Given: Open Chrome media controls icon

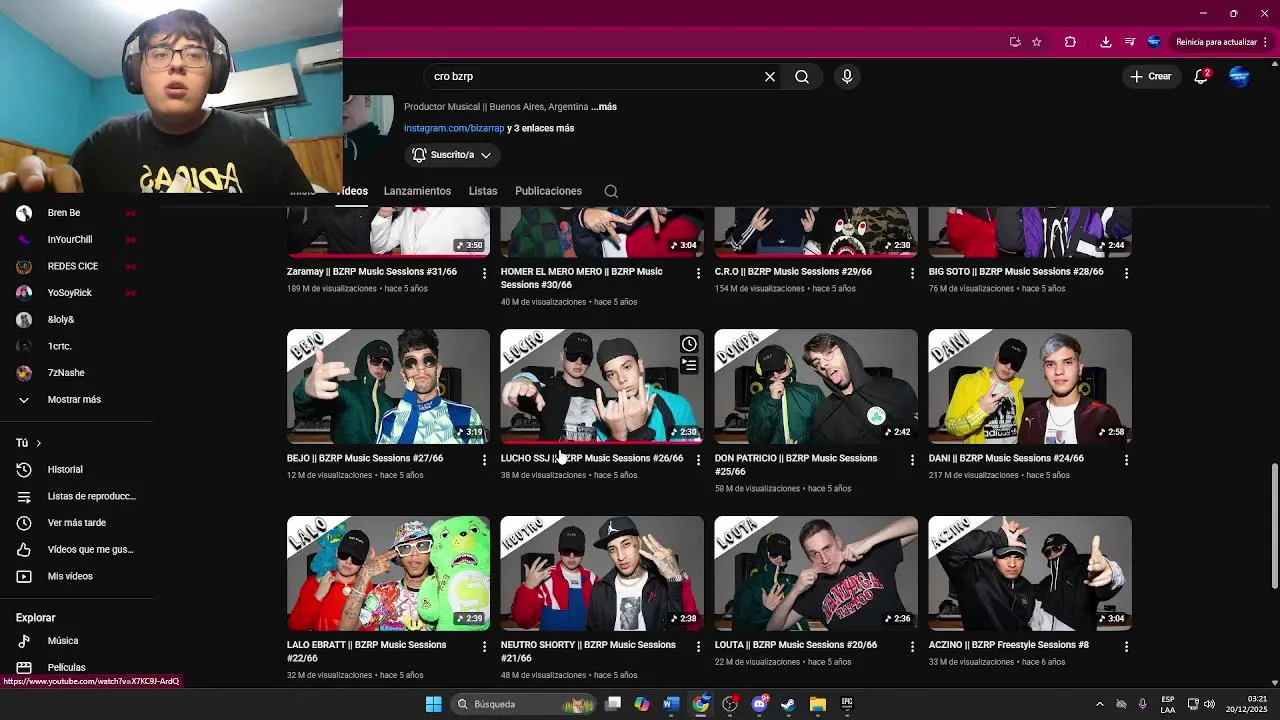Looking at the screenshot, I should click(x=1130, y=42).
